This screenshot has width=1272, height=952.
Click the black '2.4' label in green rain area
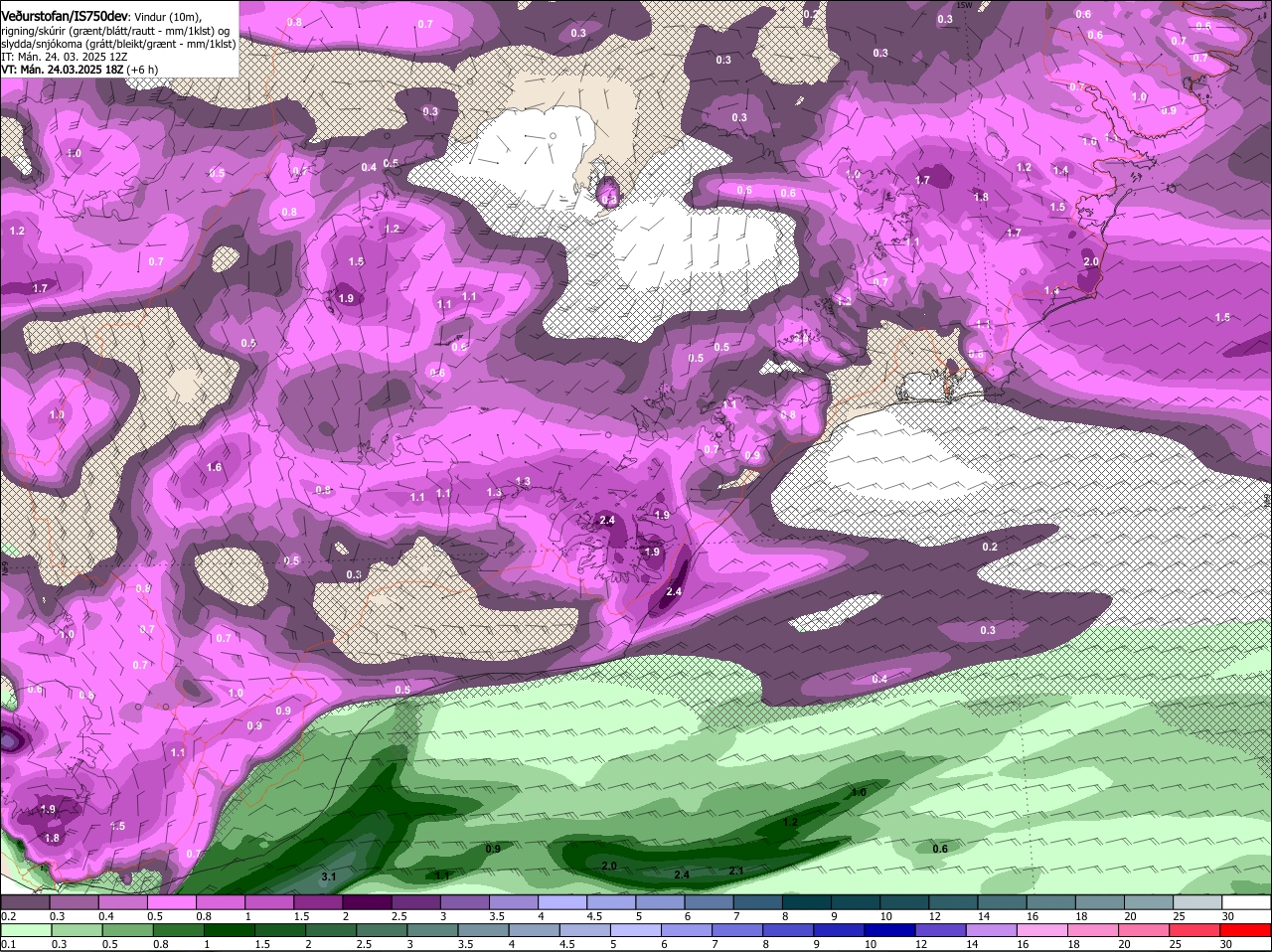click(x=682, y=874)
